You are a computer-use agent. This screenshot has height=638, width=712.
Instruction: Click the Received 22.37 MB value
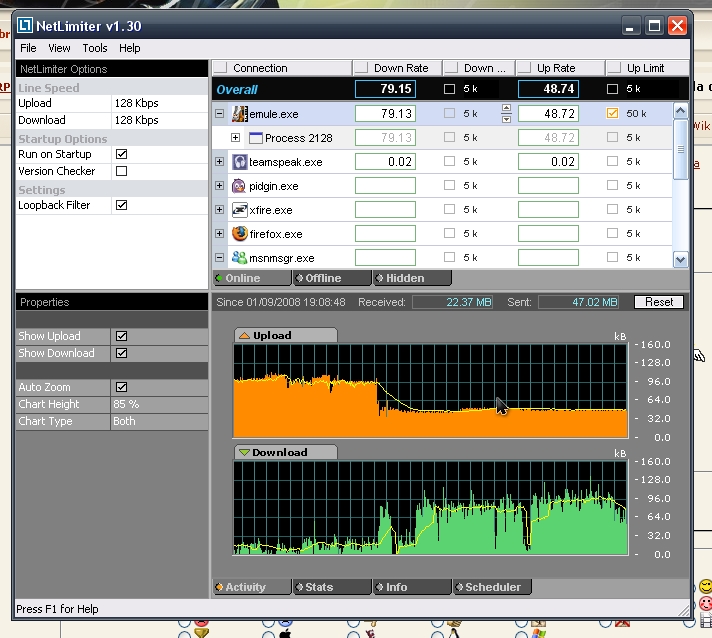click(452, 302)
